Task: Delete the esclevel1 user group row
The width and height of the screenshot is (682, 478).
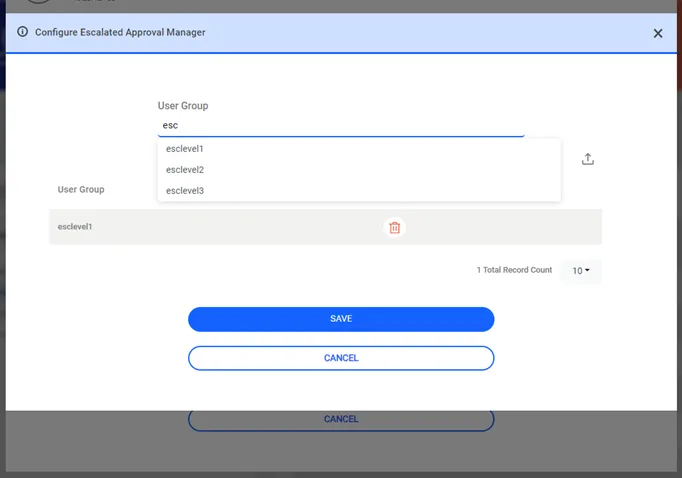Action: pyautogui.click(x=394, y=227)
